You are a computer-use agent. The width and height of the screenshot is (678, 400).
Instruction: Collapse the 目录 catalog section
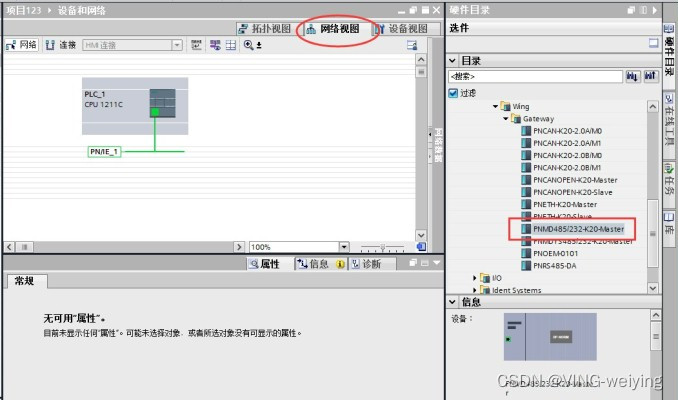(452, 61)
